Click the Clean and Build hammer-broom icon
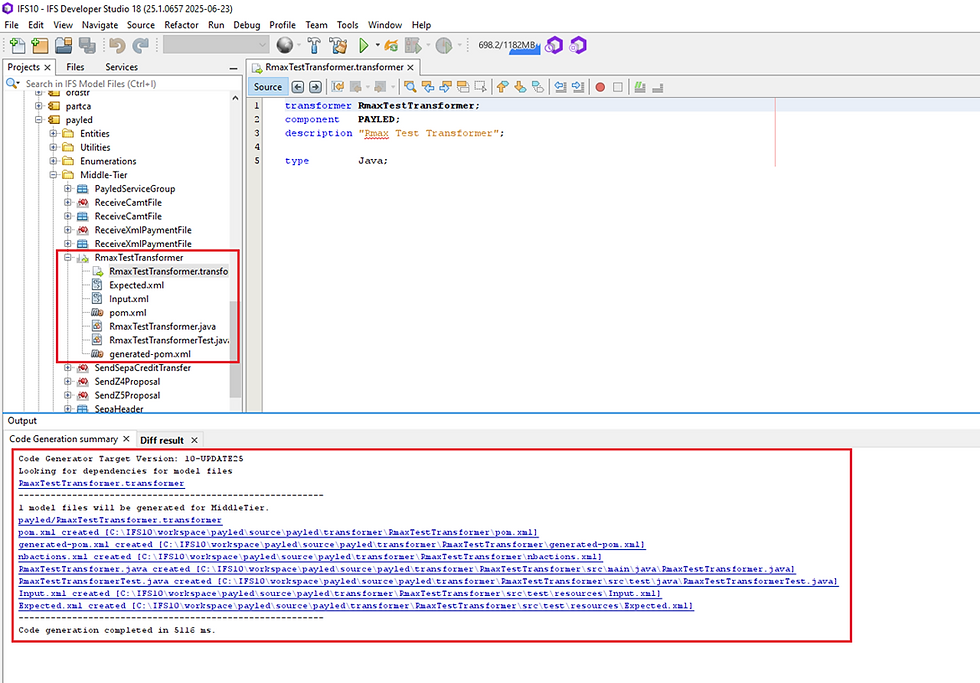The height and width of the screenshot is (683, 980). click(338, 45)
